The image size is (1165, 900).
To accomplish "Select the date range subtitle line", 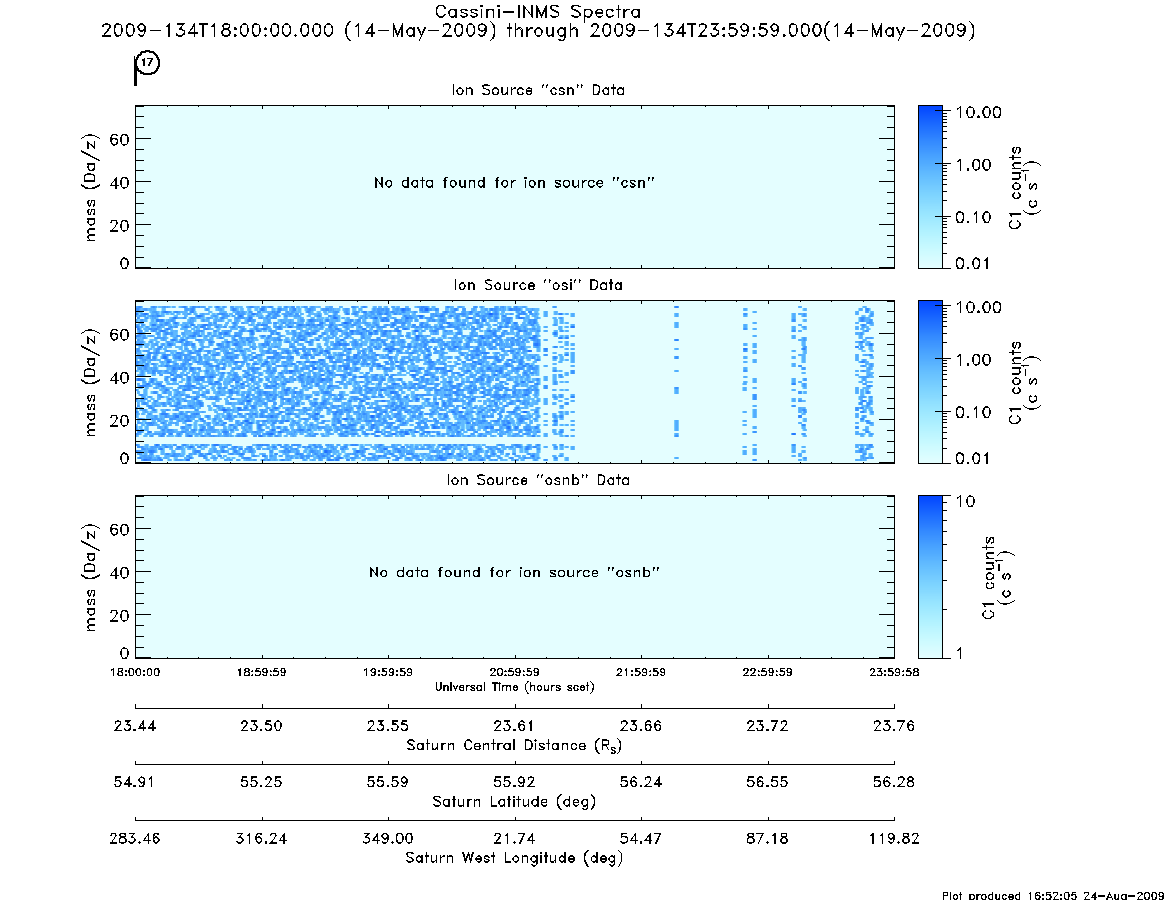I will [x=538, y=30].
